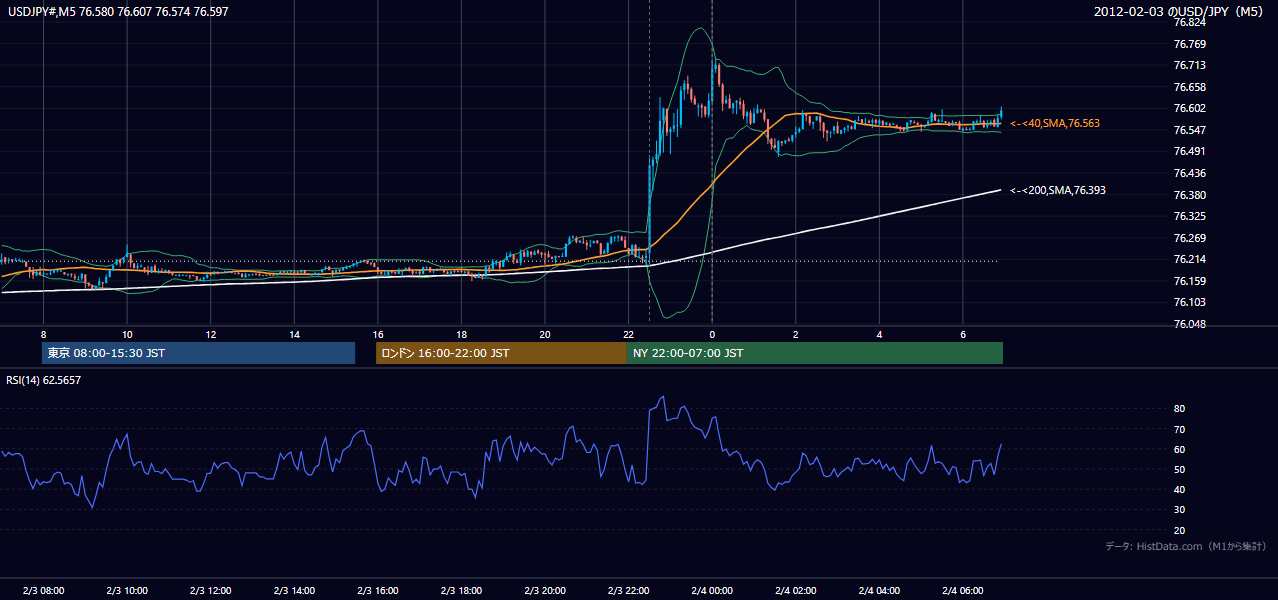Click the 2/3 10:00 date-time label
This screenshot has height=600, width=1278.
click(x=127, y=590)
